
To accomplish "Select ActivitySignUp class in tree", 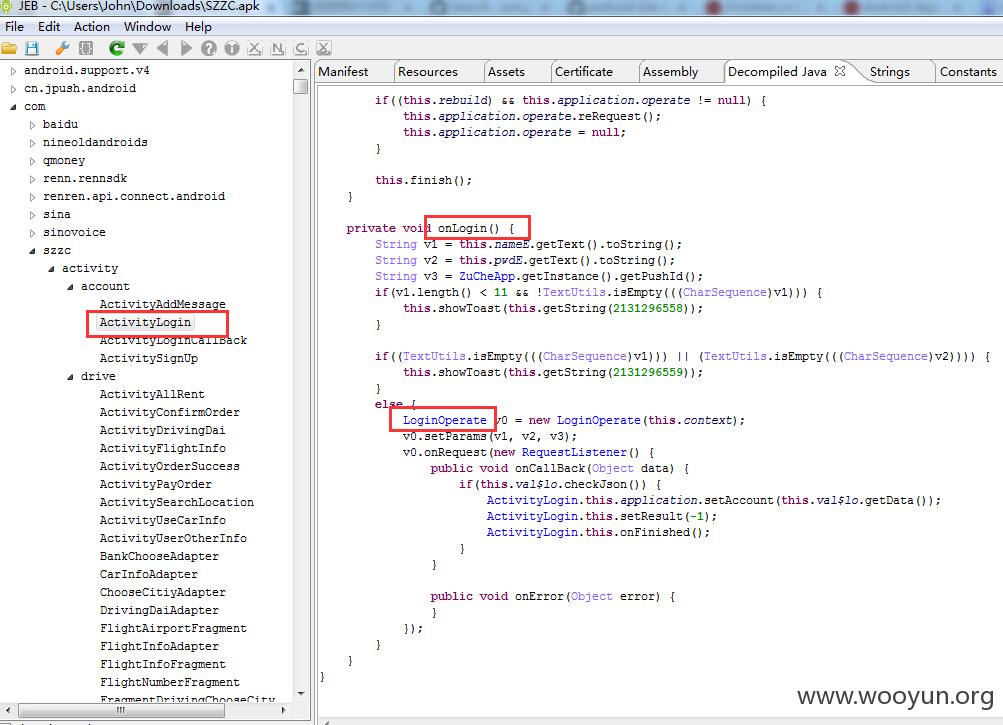I will coord(148,358).
